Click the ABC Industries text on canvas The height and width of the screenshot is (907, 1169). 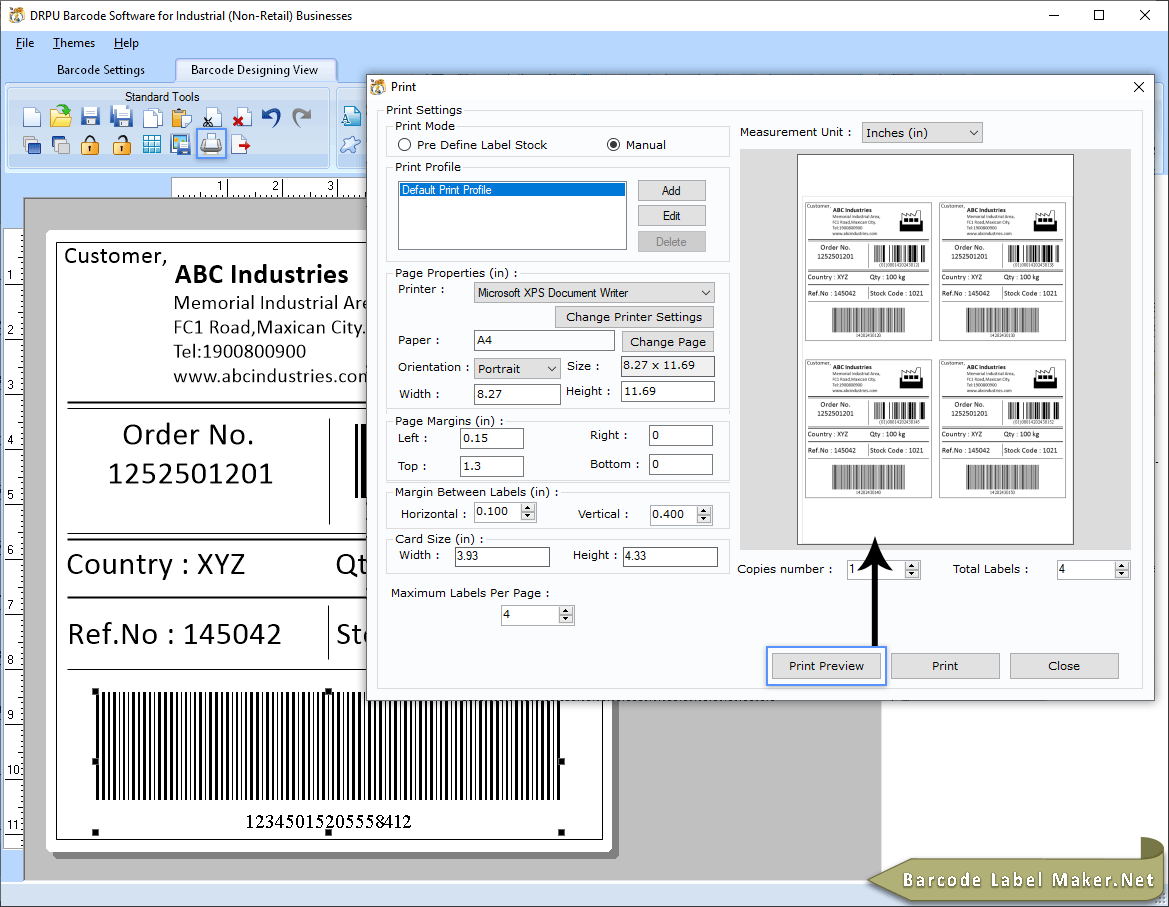(x=261, y=274)
